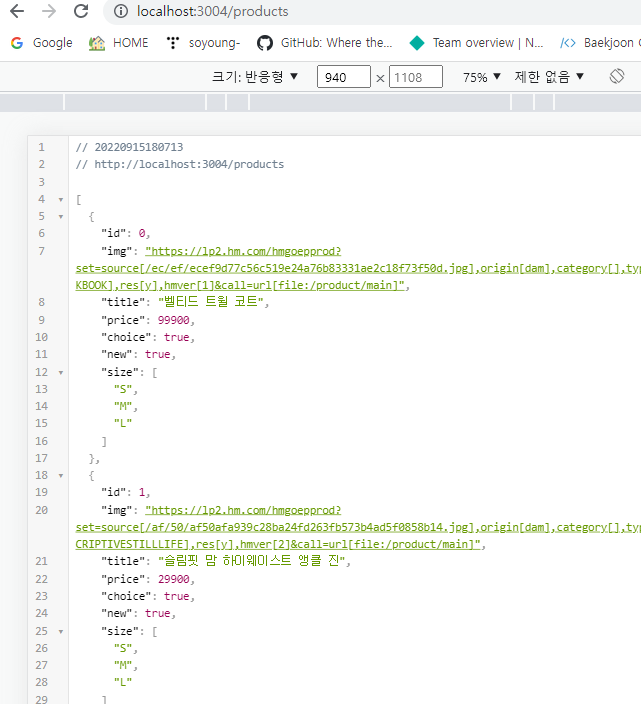Click the localhost:3004/products address bar URL
The height and width of the screenshot is (704, 641).
tap(213, 11)
